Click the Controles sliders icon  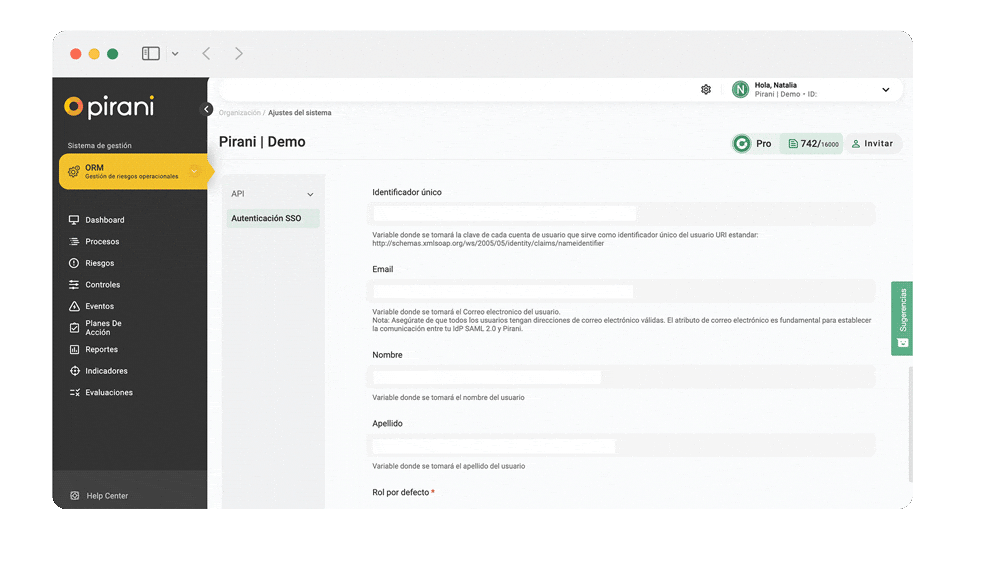[x=74, y=285]
